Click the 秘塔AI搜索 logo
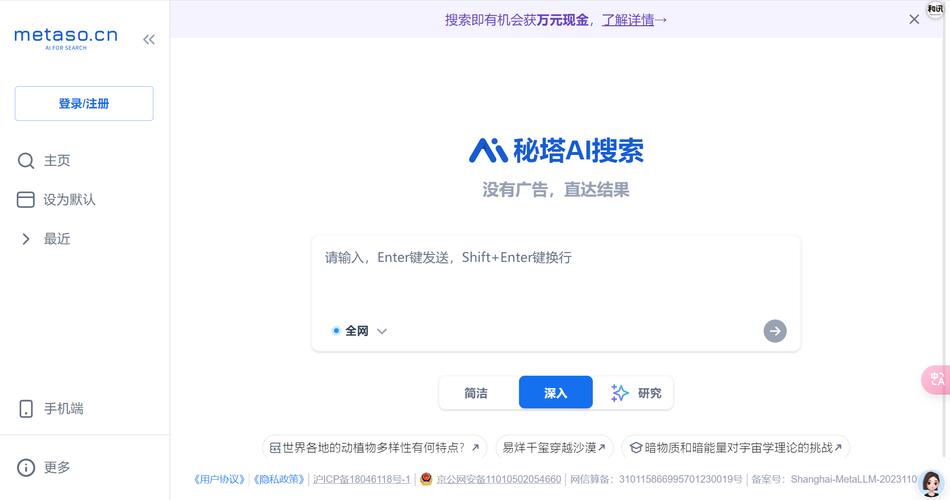This screenshot has height=500, width=950. (556, 150)
